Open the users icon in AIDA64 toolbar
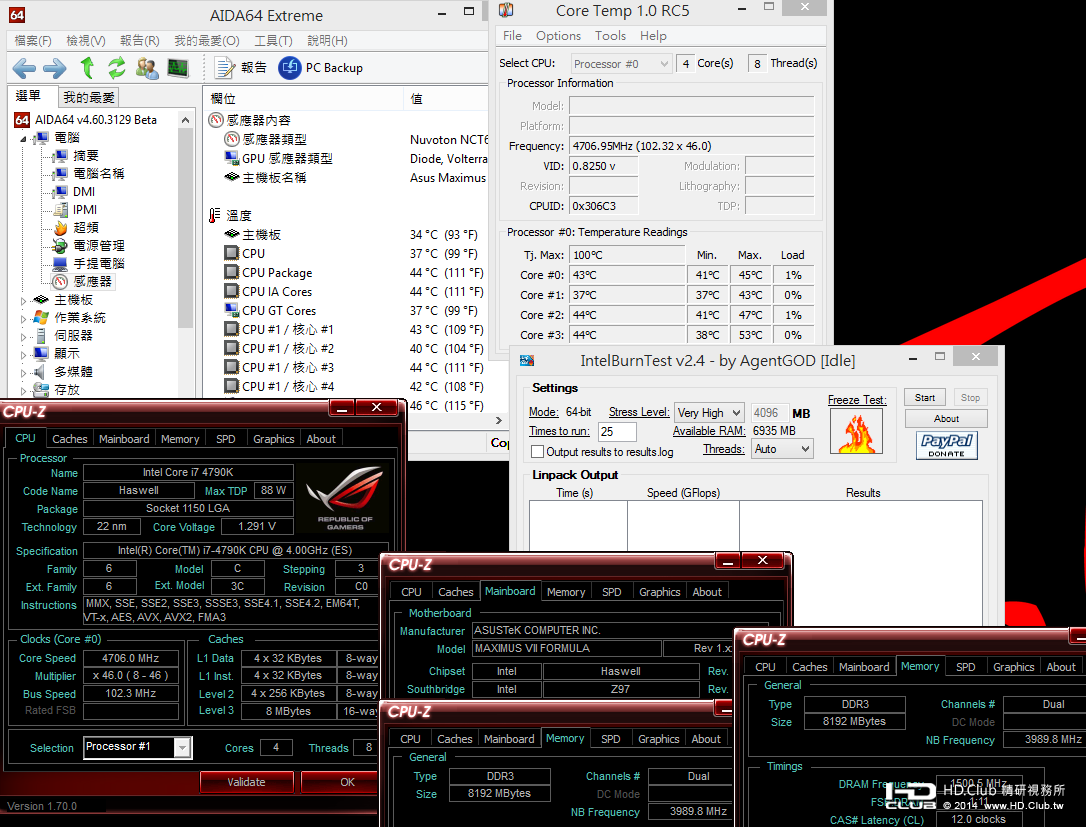Screen dimensions: 1086x827 click(147, 68)
